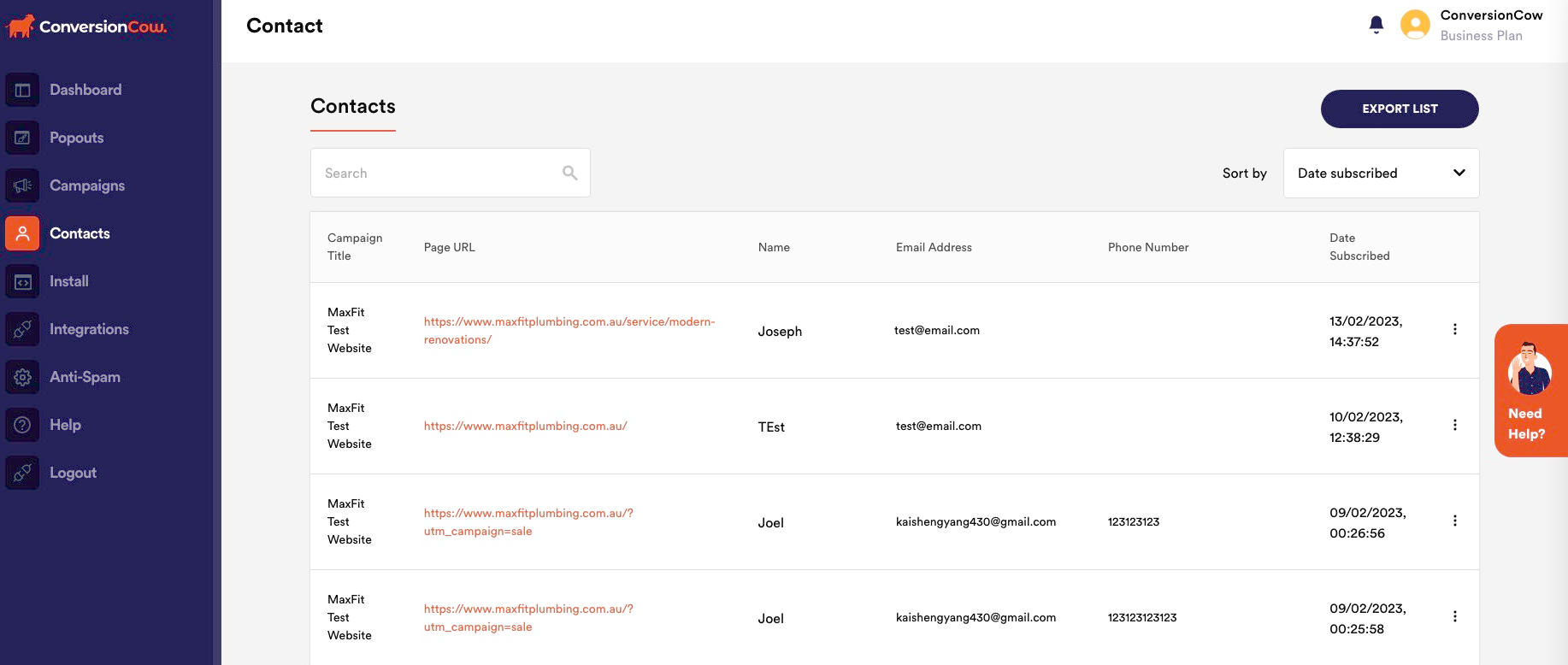Click kaishengyang430@gmail.com in 00:26:56 row
This screenshot has height=665, width=1568.
click(976, 521)
